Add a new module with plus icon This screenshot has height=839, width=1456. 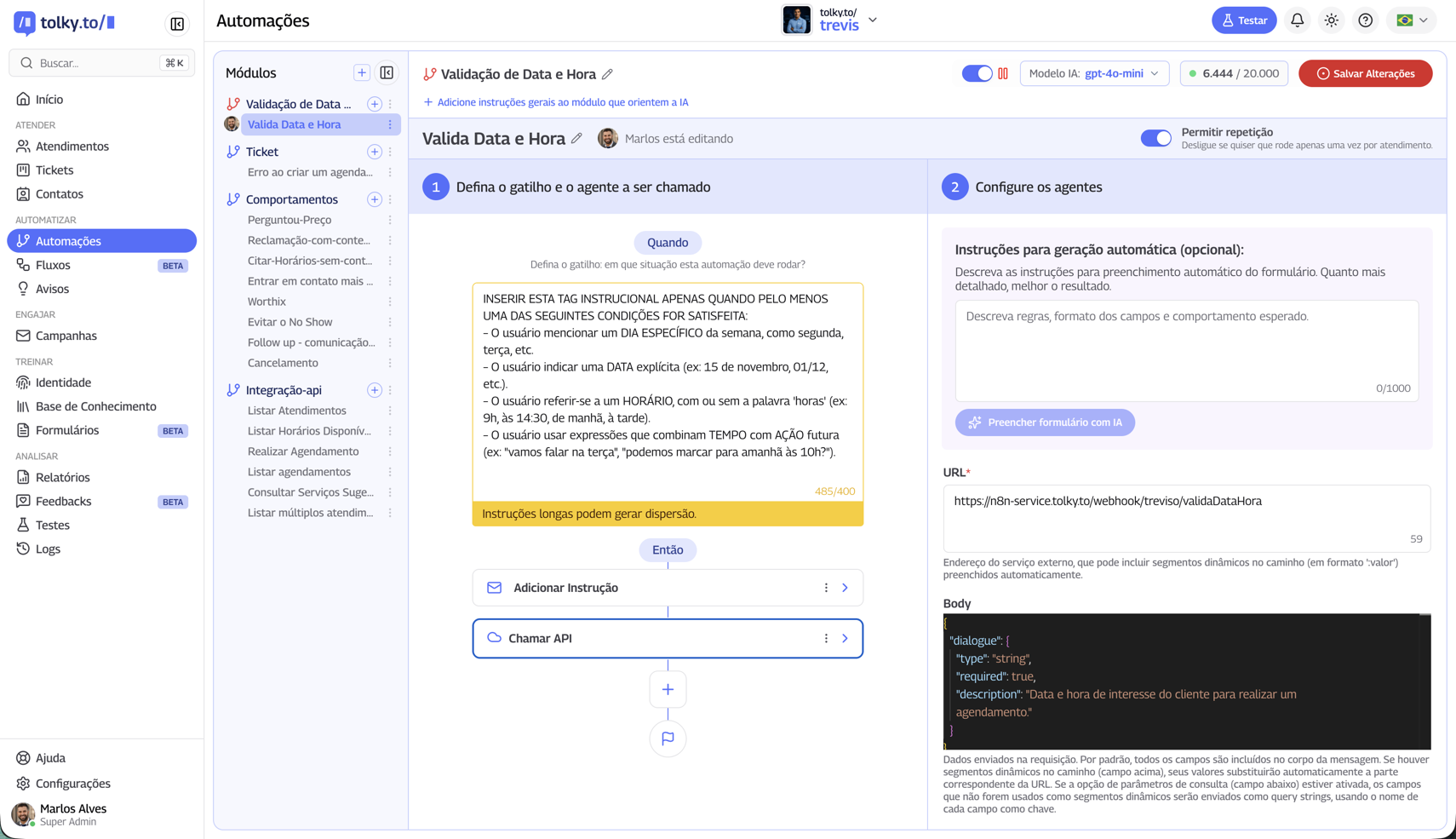coord(362,73)
